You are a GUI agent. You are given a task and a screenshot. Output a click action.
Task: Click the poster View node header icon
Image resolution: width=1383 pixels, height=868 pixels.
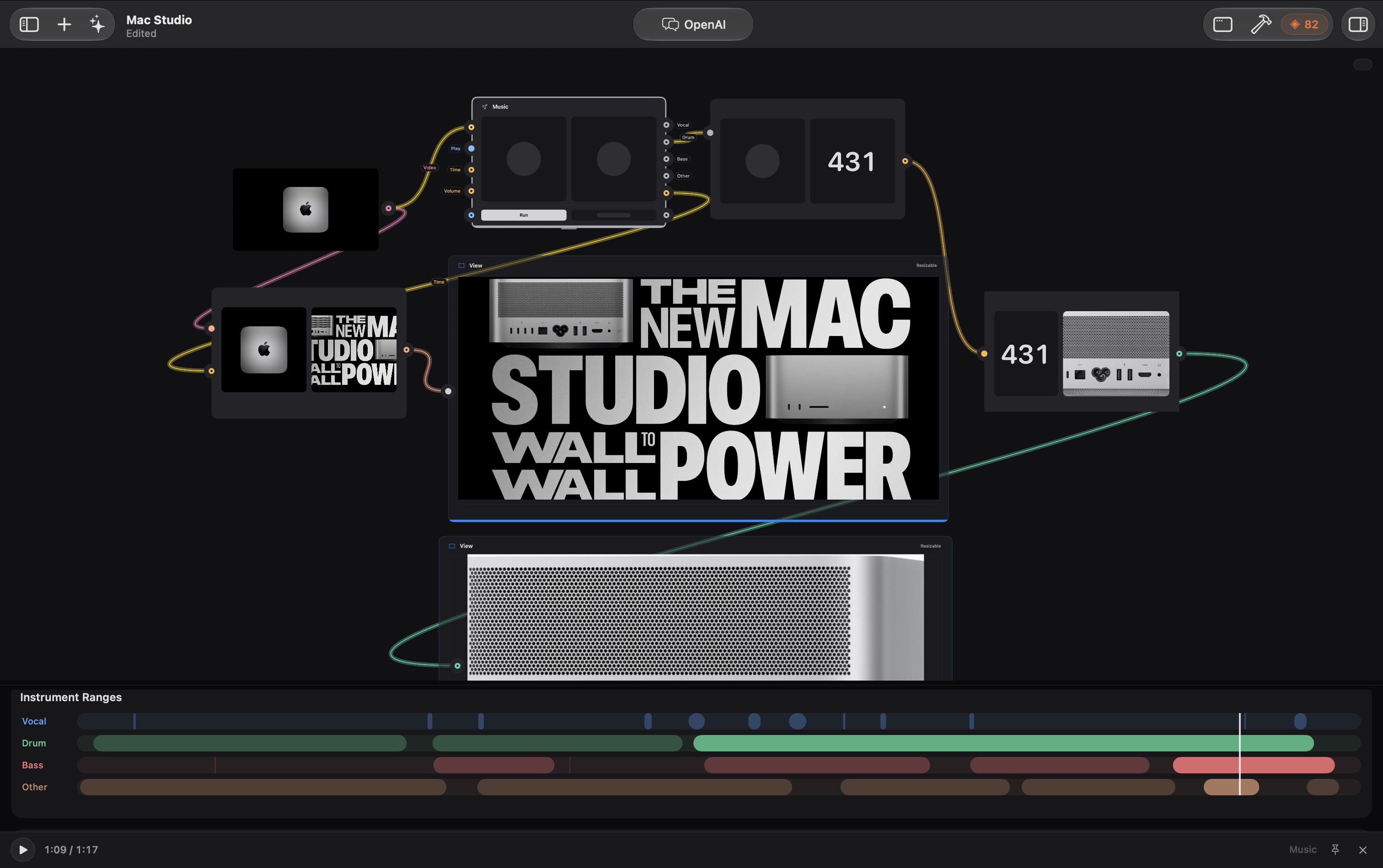(461, 266)
